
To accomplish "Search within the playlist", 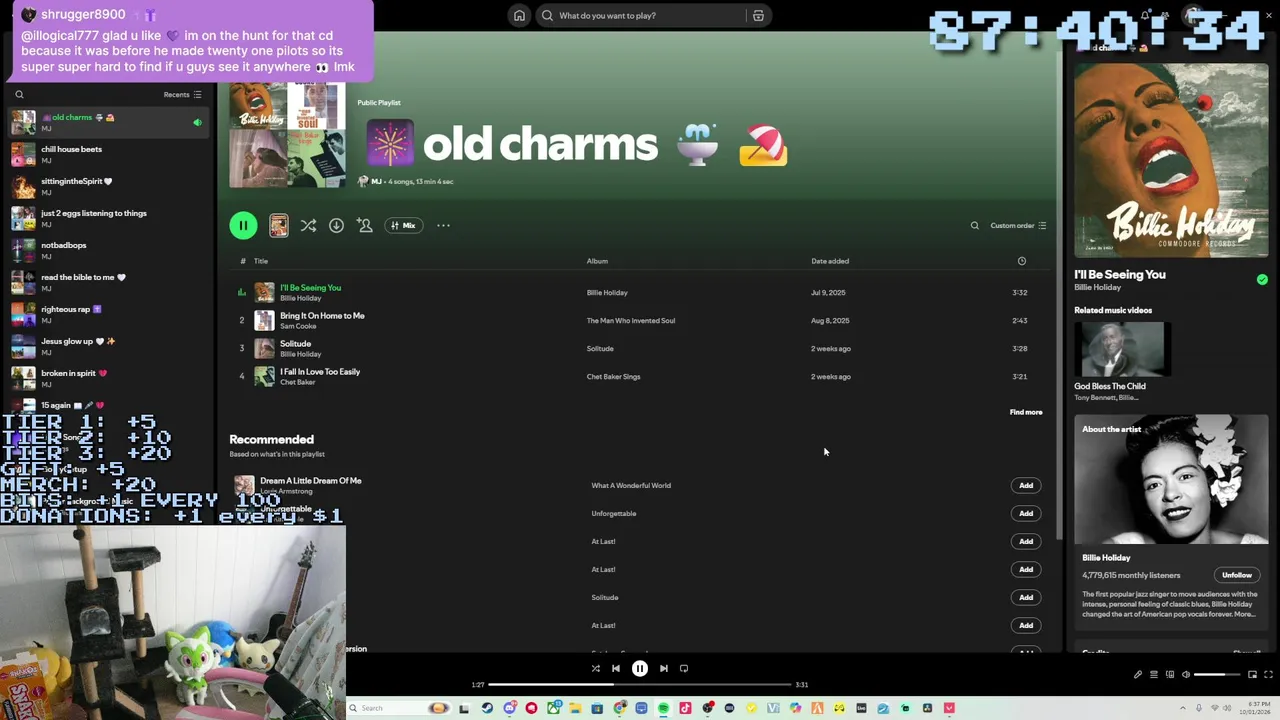I will click(x=975, y=225).
